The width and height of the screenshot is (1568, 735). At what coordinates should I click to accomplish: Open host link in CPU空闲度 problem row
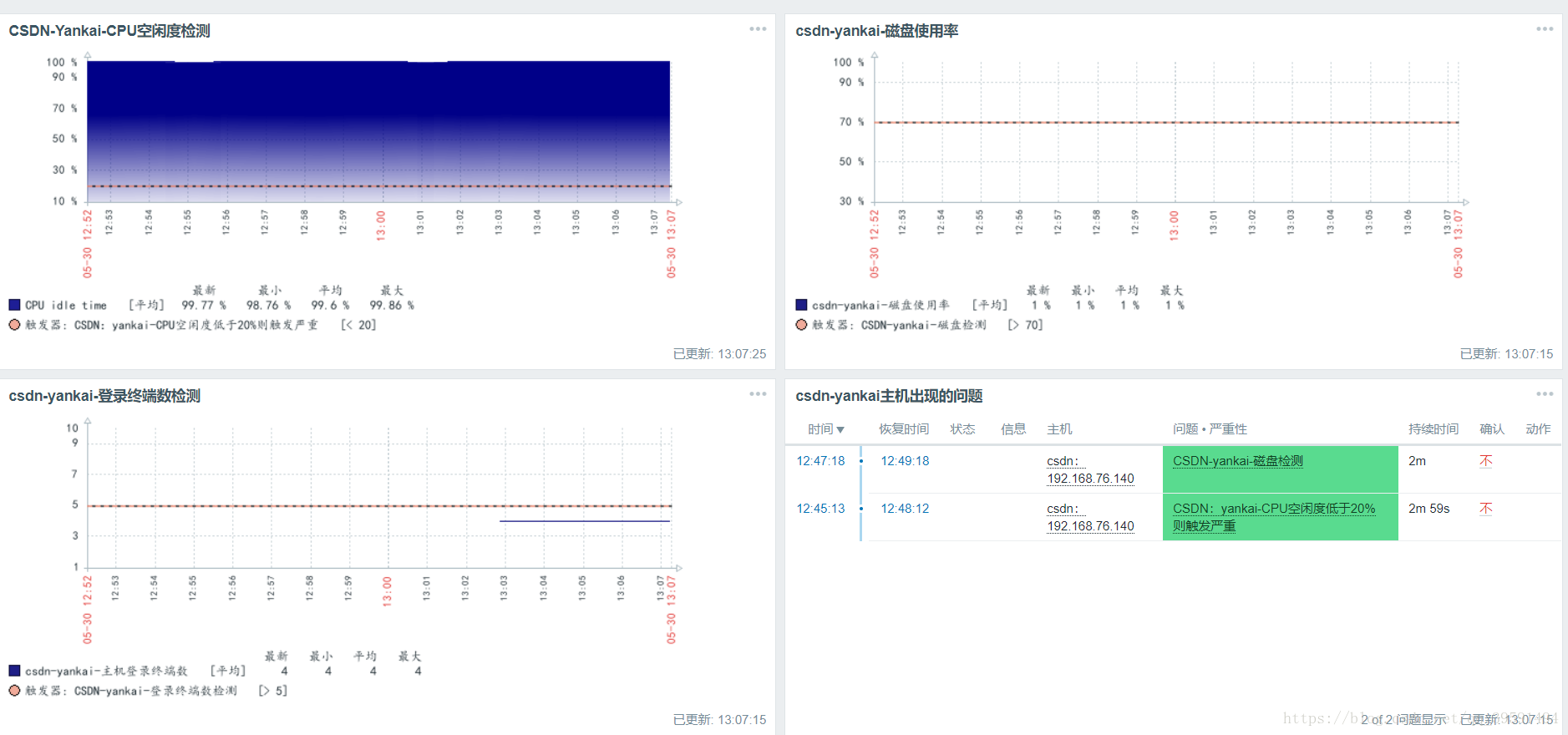[1090, 518]
